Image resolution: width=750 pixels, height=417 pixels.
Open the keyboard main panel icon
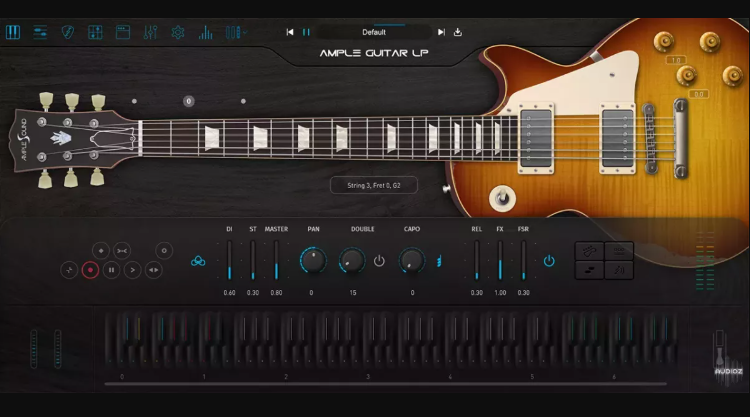click(x=13, y=32)
